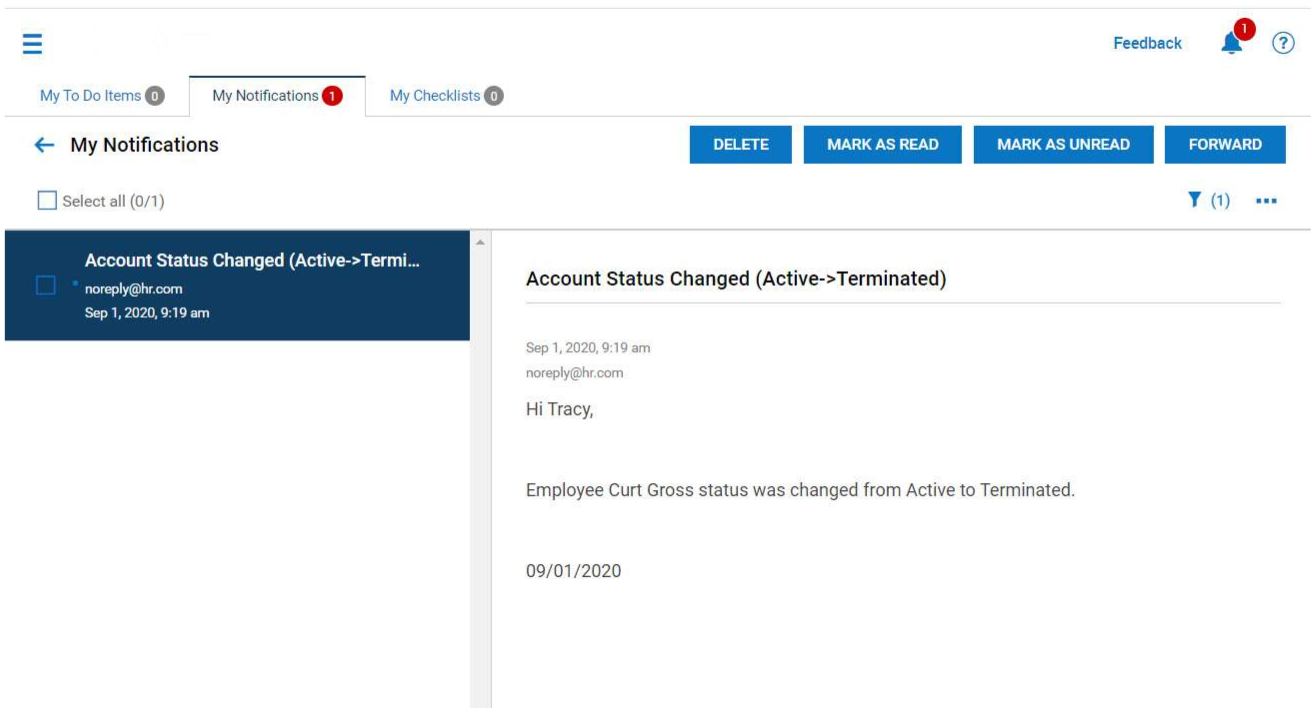Screen dimensions: 1312x715
Task: Switch to the My Checklists tab
Action: (446, 96)
